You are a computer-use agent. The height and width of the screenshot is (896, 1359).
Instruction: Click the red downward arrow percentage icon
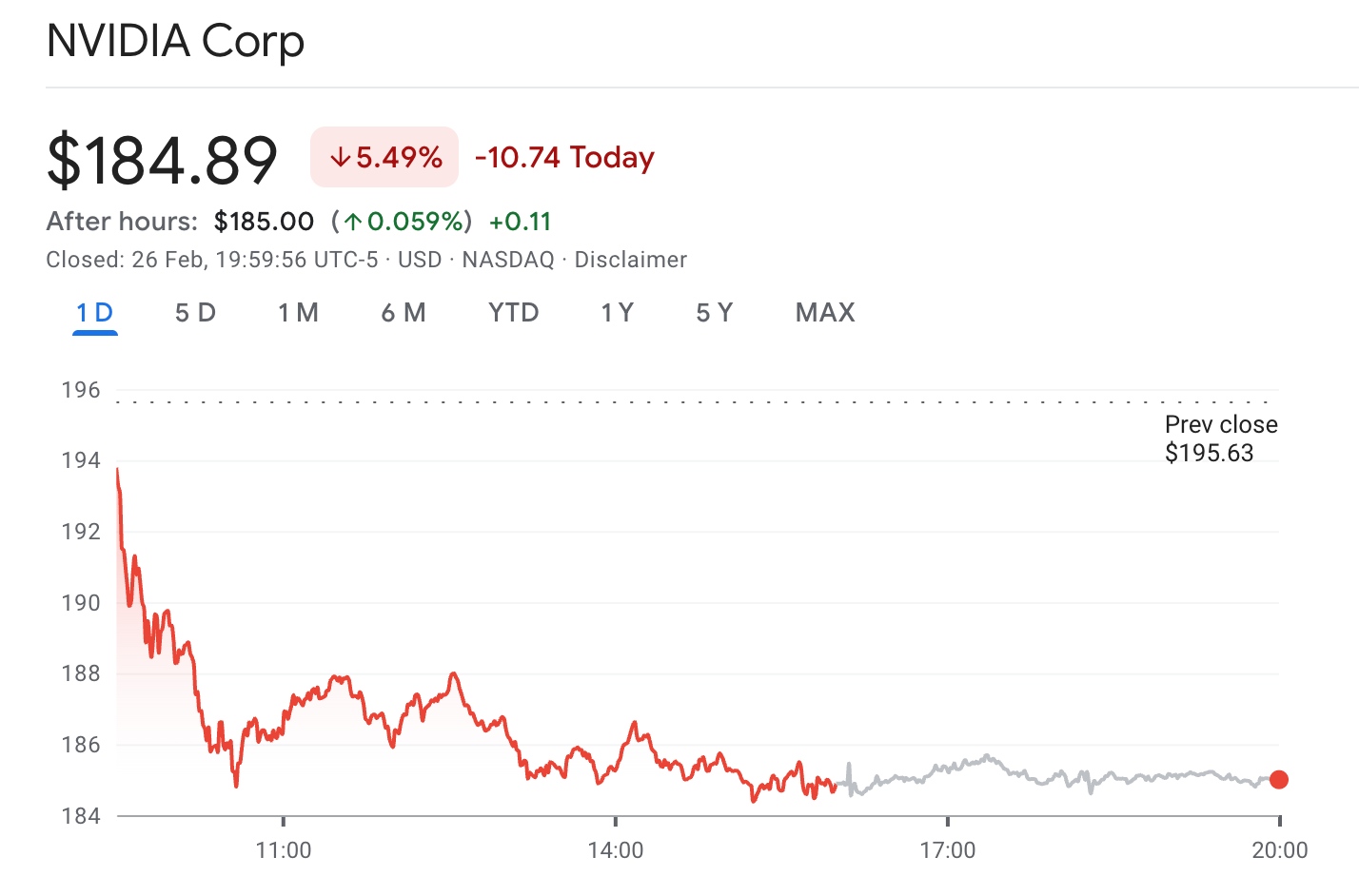click(x=341, y=156)
